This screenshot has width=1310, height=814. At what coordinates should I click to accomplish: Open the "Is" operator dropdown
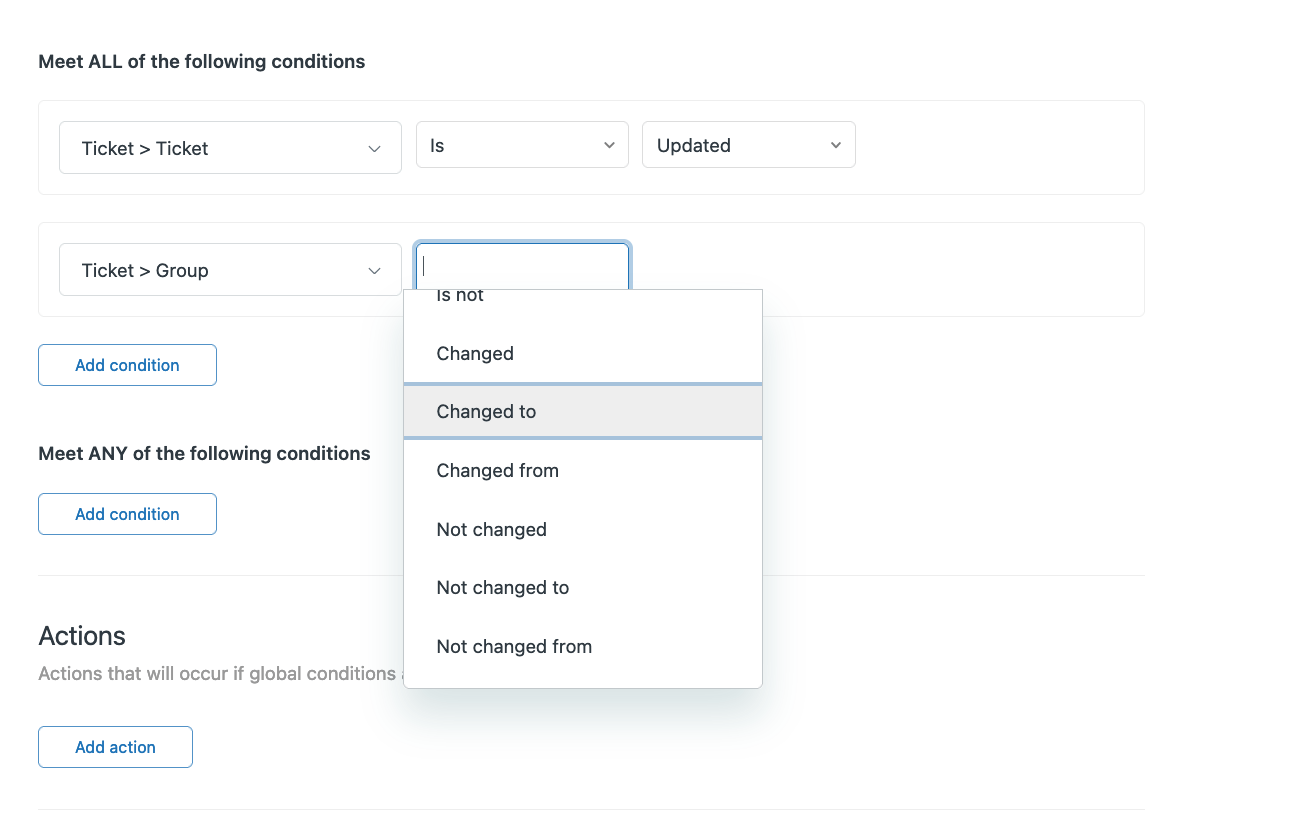[x=521, y=144]
